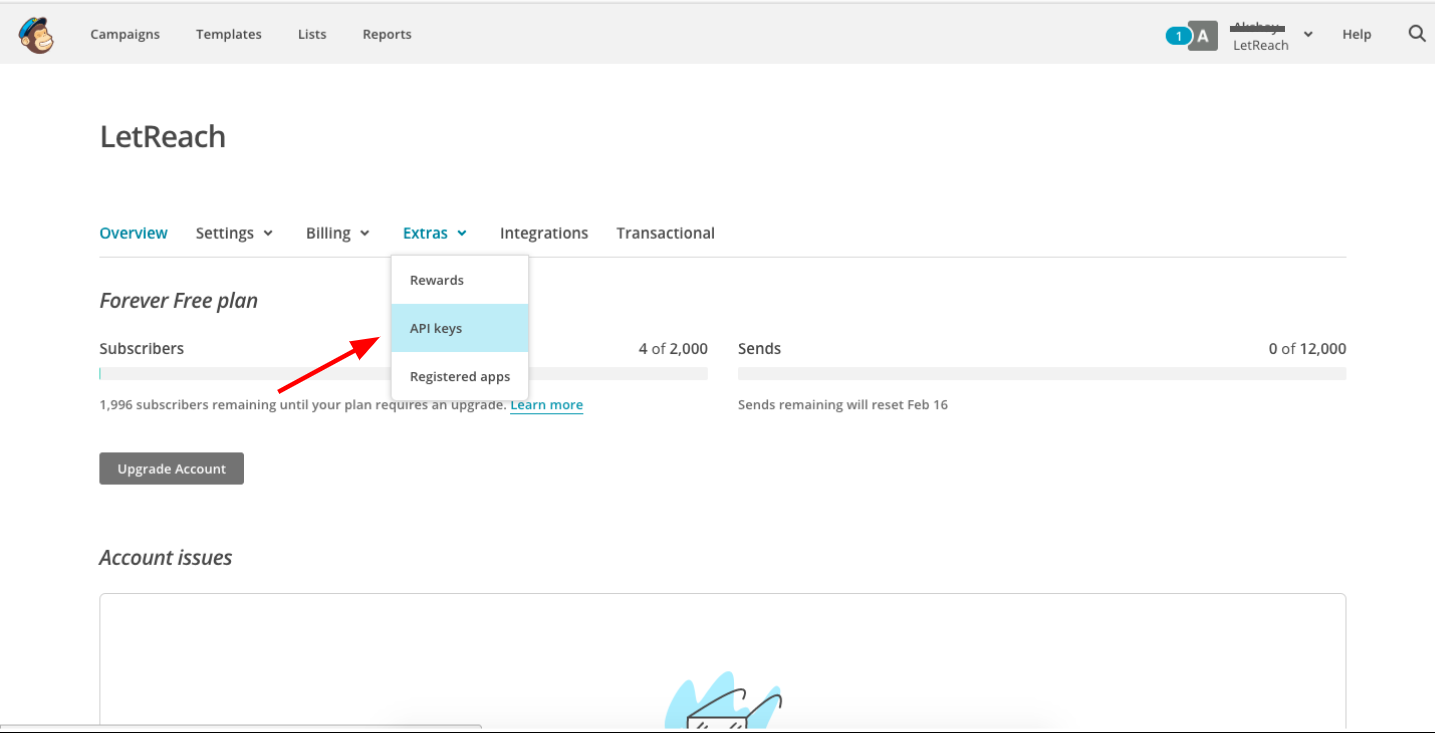This screenshot has height=733, width=1435.
Task: Switch to the Overview tab
Action: [133, 233]
